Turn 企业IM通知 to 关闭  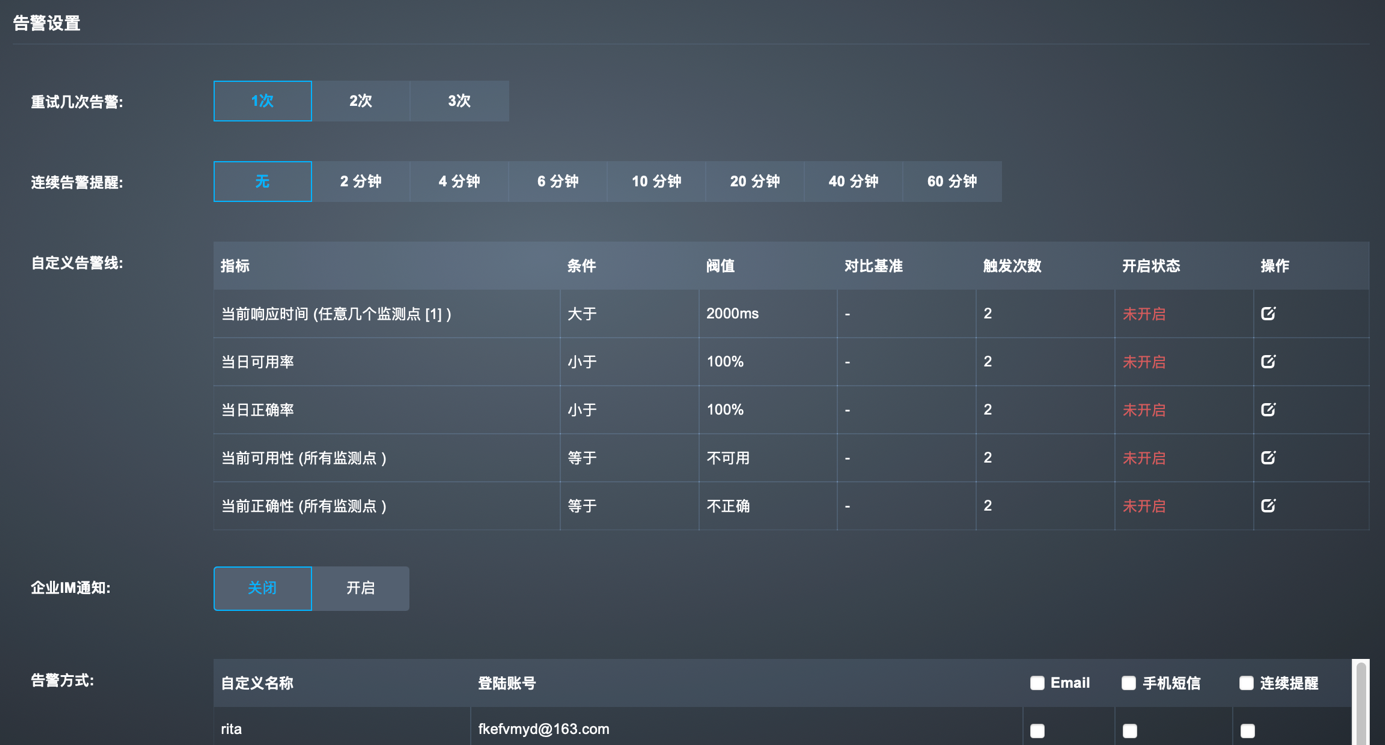[x=262, y=588]
